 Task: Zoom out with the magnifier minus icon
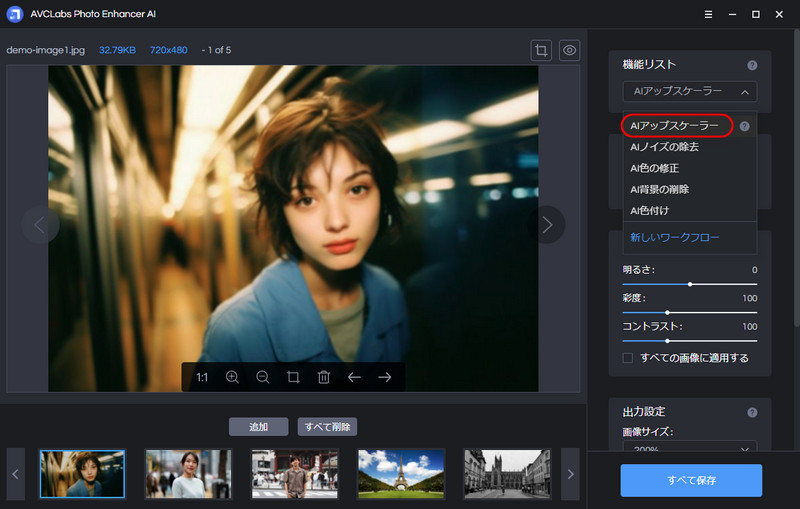tap(263, 377)
